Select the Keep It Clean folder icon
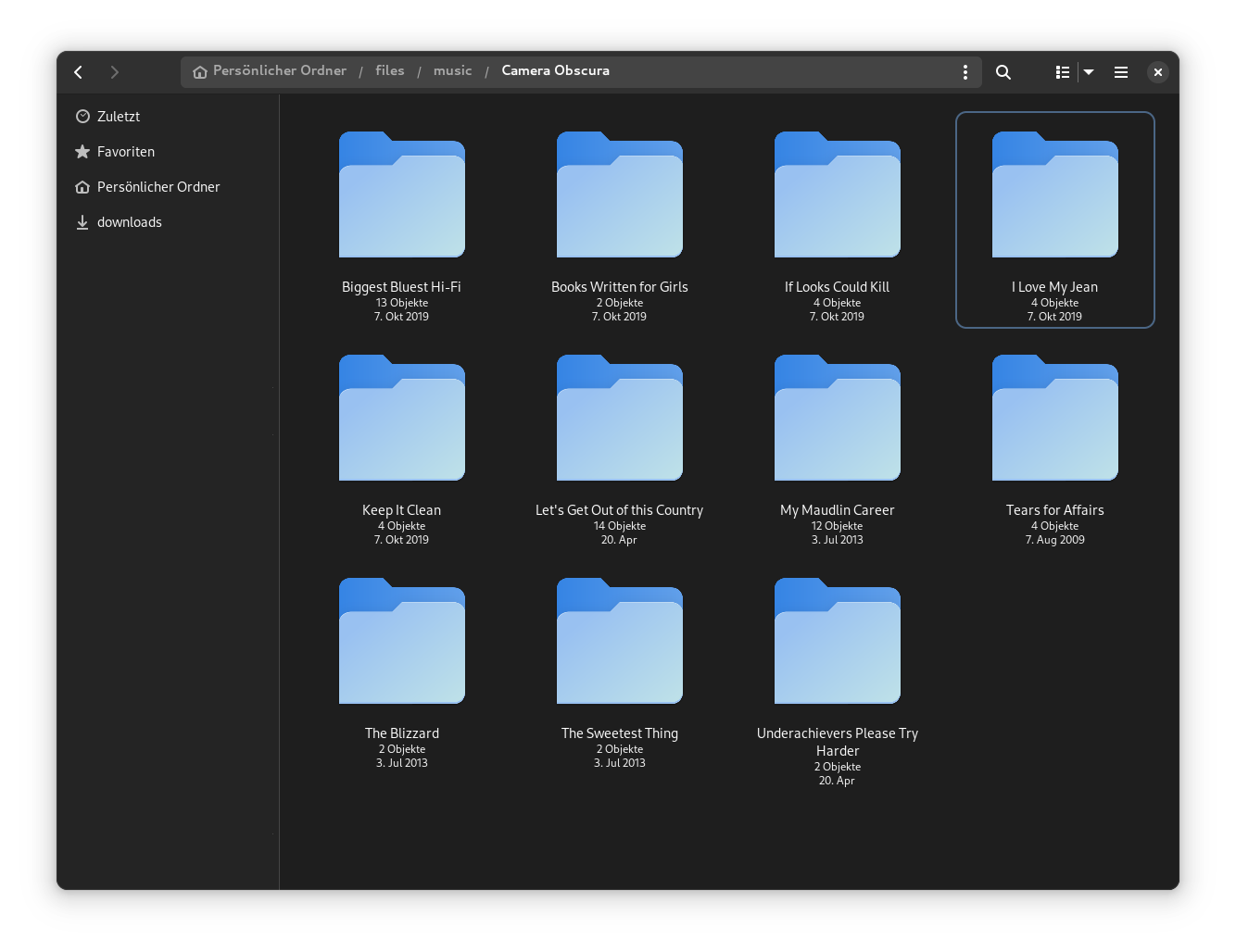 coord(402,418)
